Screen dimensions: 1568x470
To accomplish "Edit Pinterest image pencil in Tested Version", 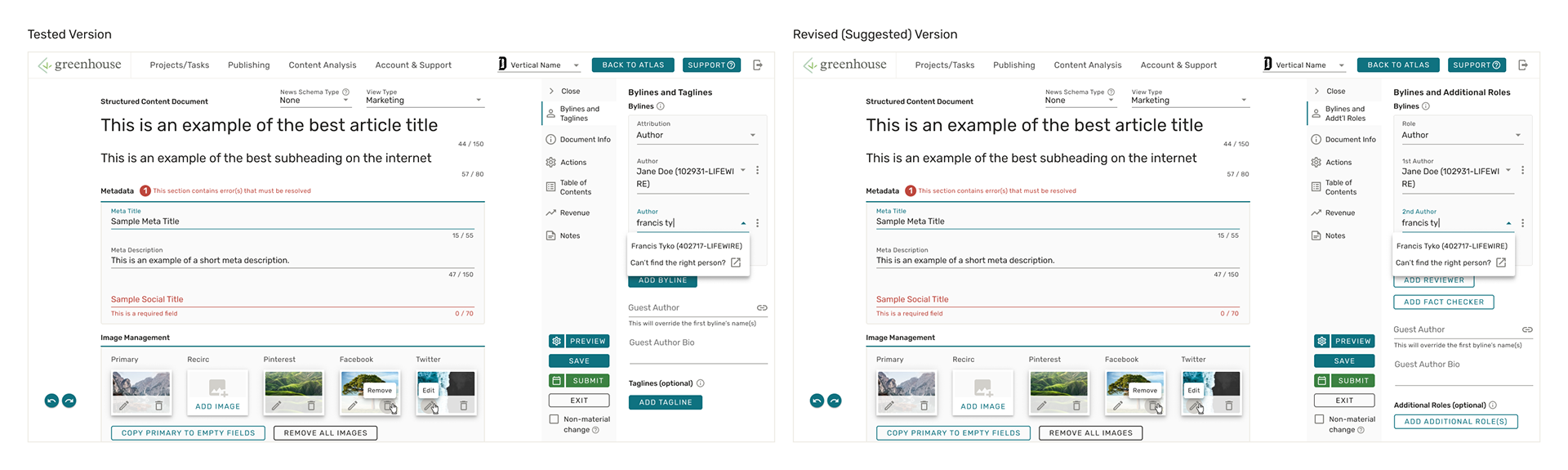I will click(277, 405).
